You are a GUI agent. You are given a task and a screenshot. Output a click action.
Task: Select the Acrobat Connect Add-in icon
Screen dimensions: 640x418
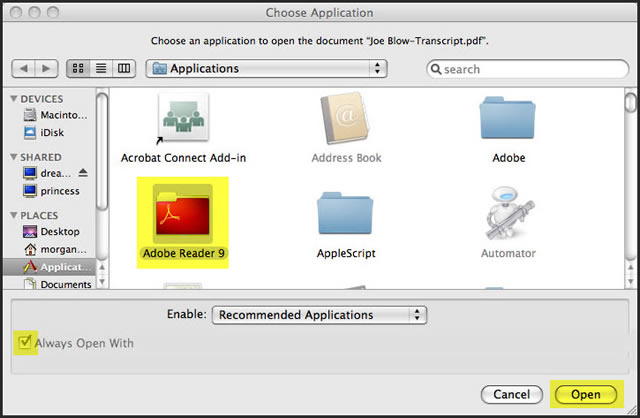[x=183, y=118]
